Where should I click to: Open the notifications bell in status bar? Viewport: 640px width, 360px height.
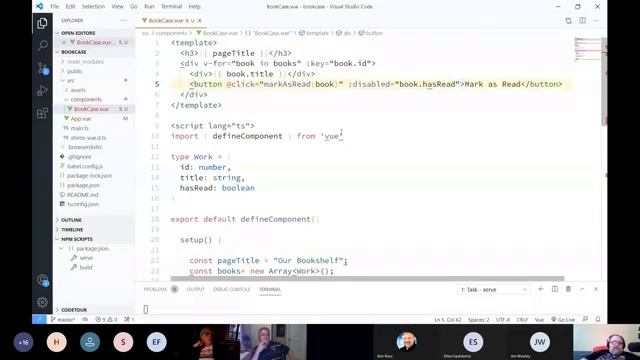(x=598, y=320)
